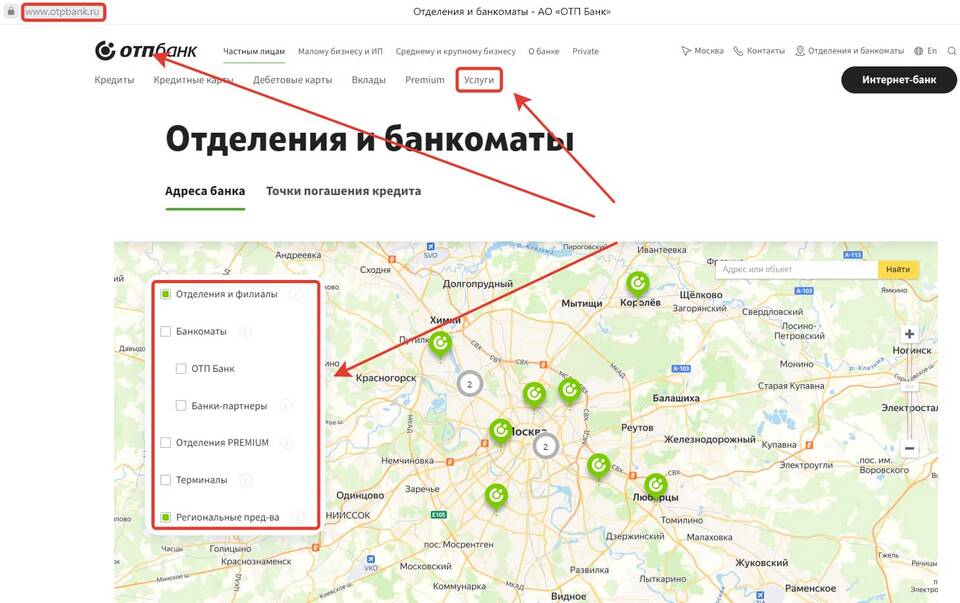
Task: Click the Балашиха label on map
Action: (x=676, y=398)
